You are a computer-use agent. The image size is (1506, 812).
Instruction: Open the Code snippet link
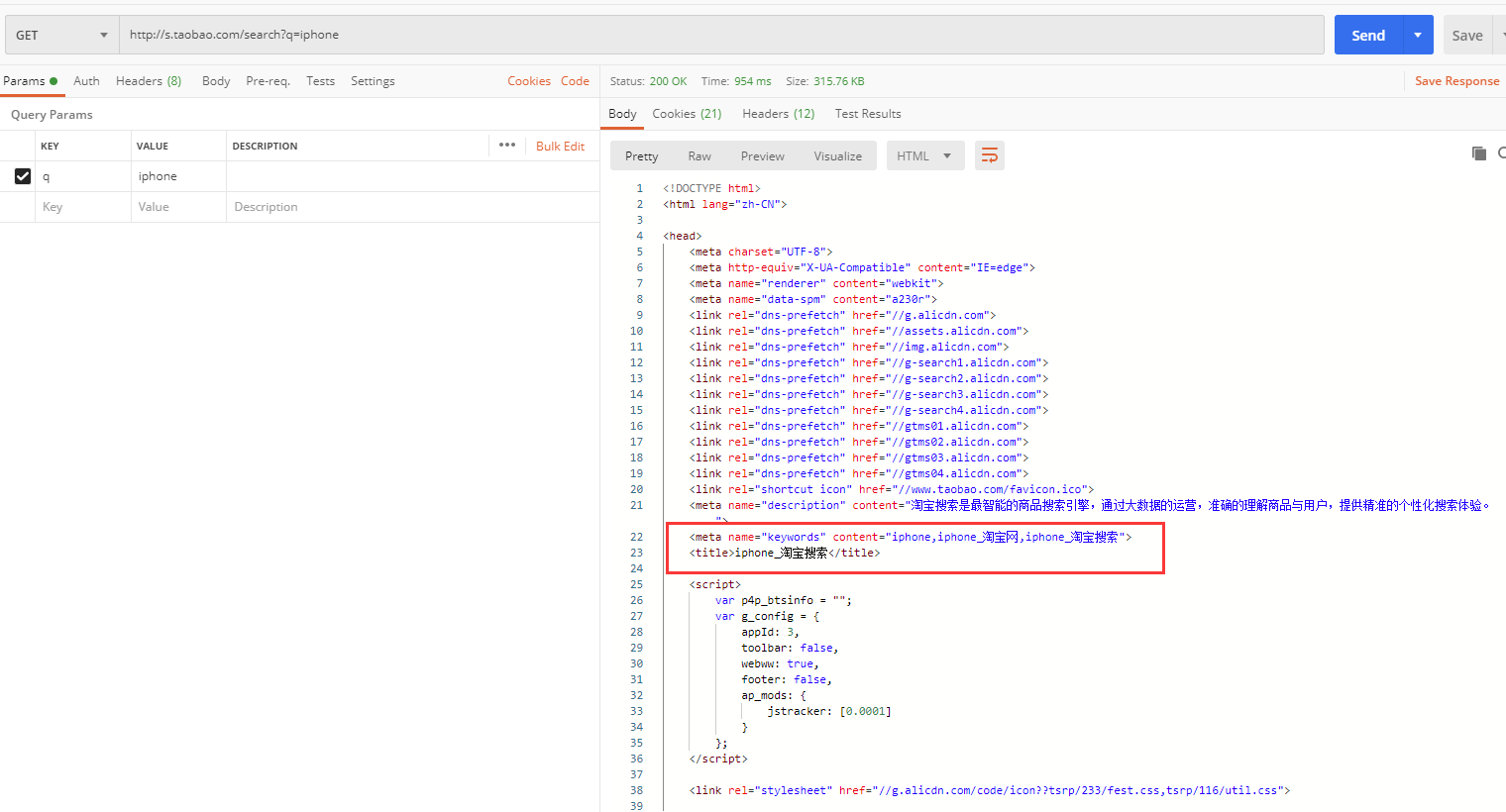(575, 81)
